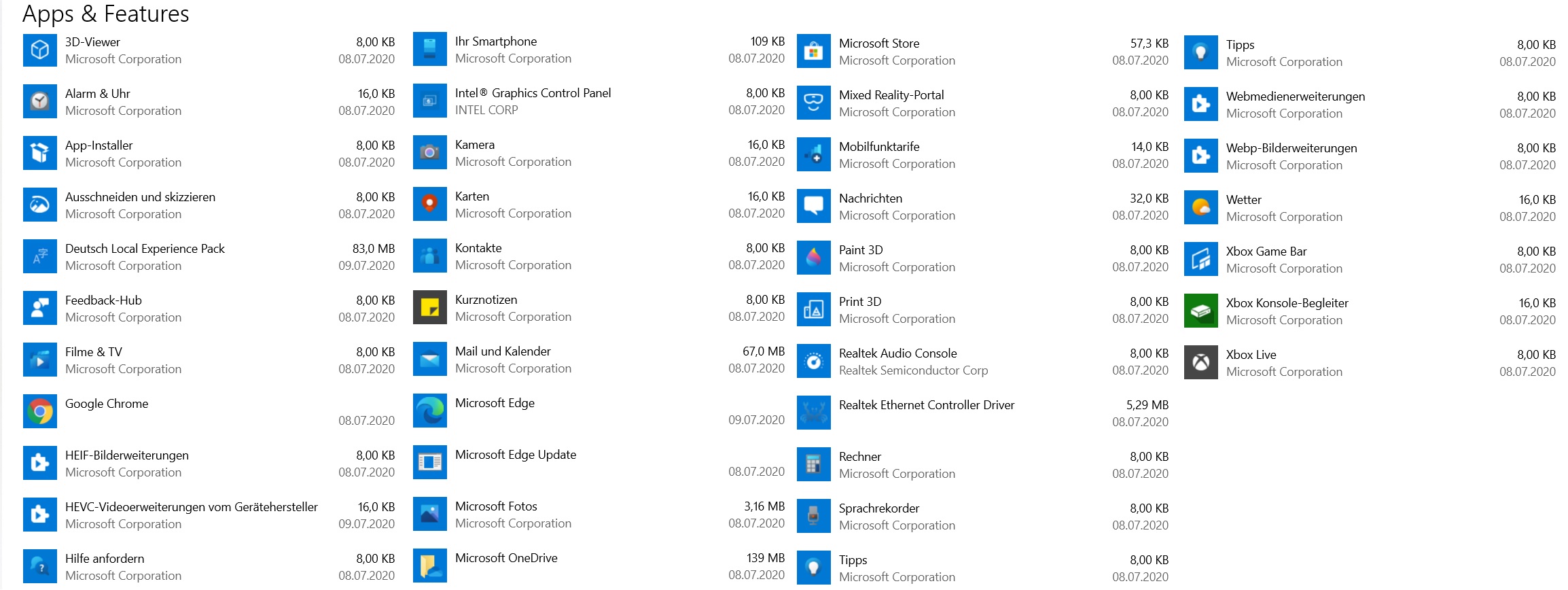The width and height of the screenshot is (1568, 590).
Task: Click Intel Graphics Control Panel icon
Action: [x=430, y=101]
